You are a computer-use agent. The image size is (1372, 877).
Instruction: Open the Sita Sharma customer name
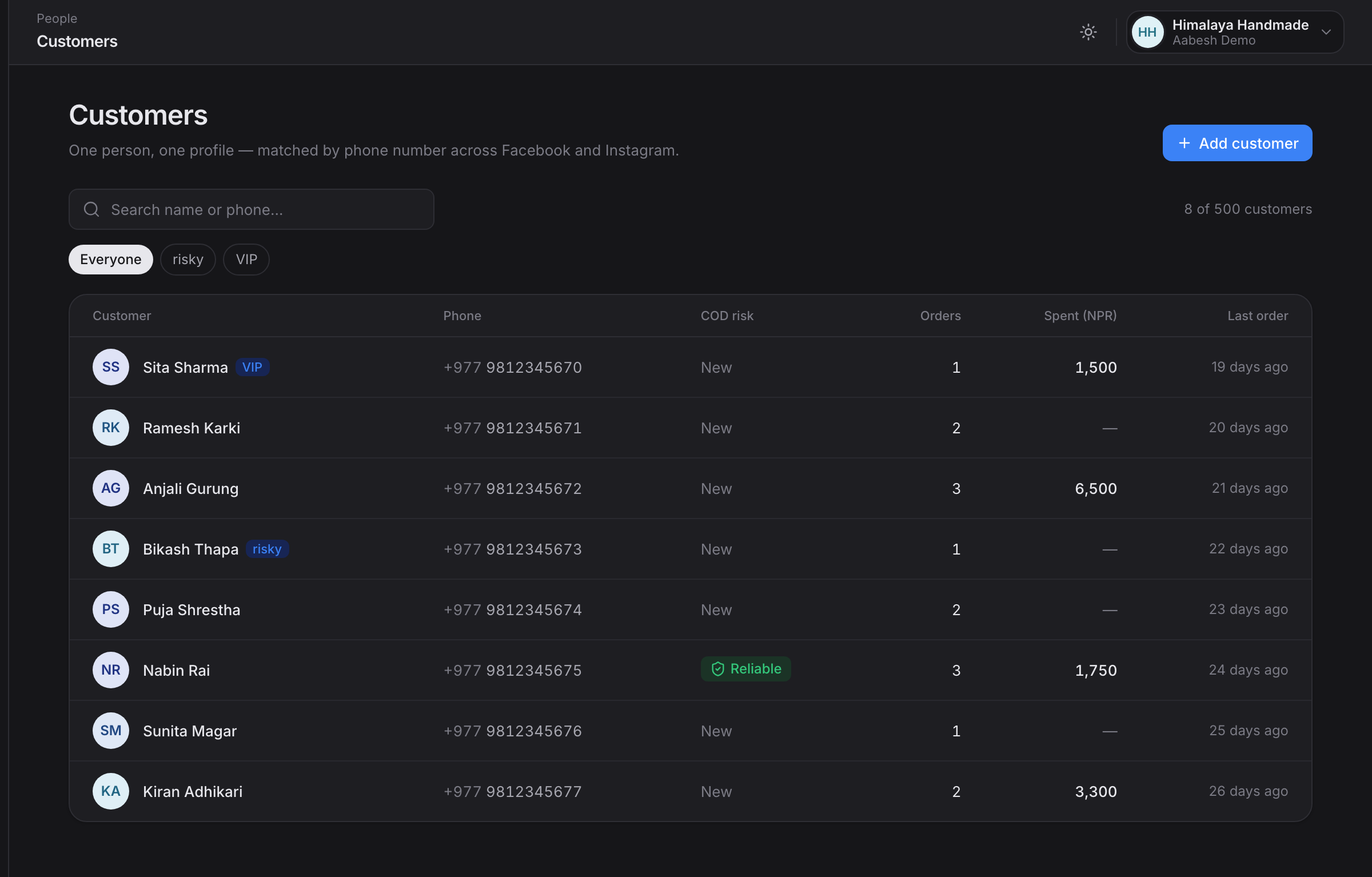click(x=185, y=367)
